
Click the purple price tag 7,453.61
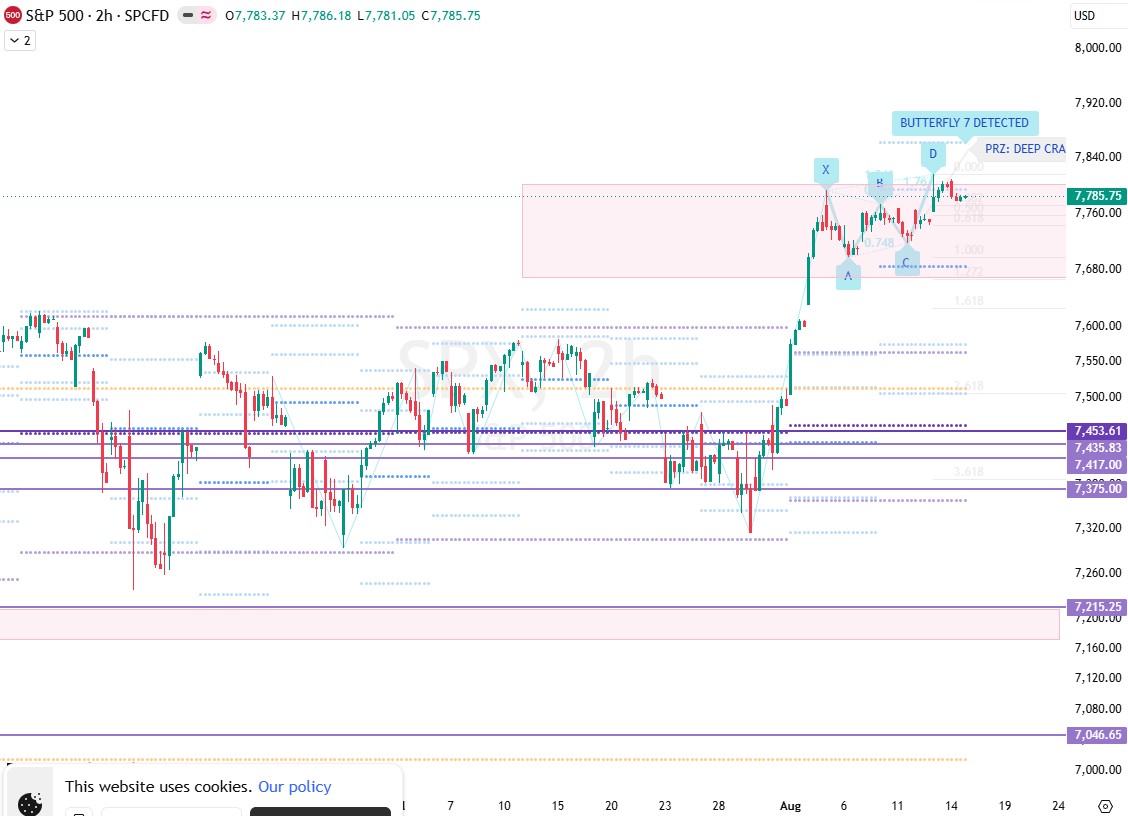1097,431
